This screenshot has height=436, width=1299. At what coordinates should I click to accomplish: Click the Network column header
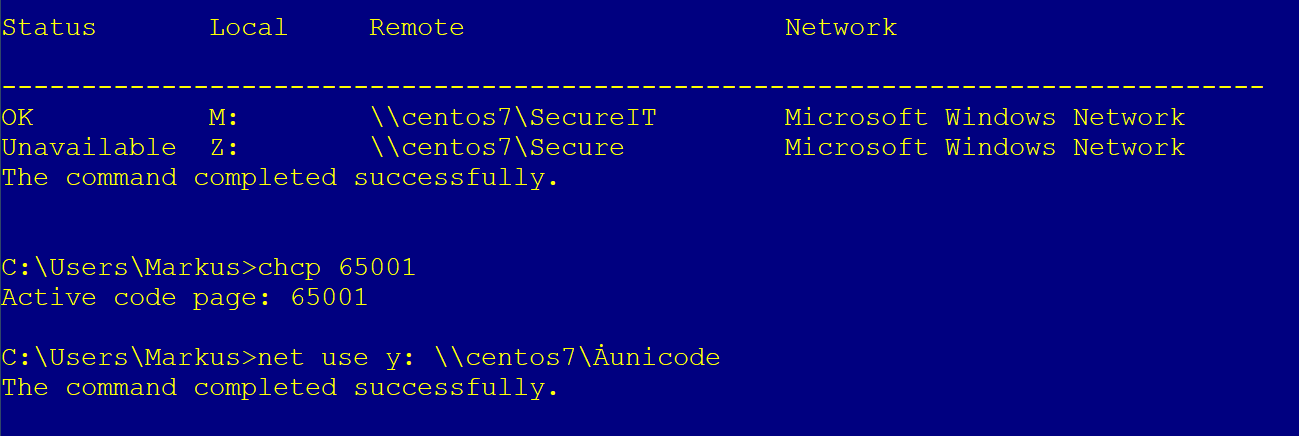840,28
